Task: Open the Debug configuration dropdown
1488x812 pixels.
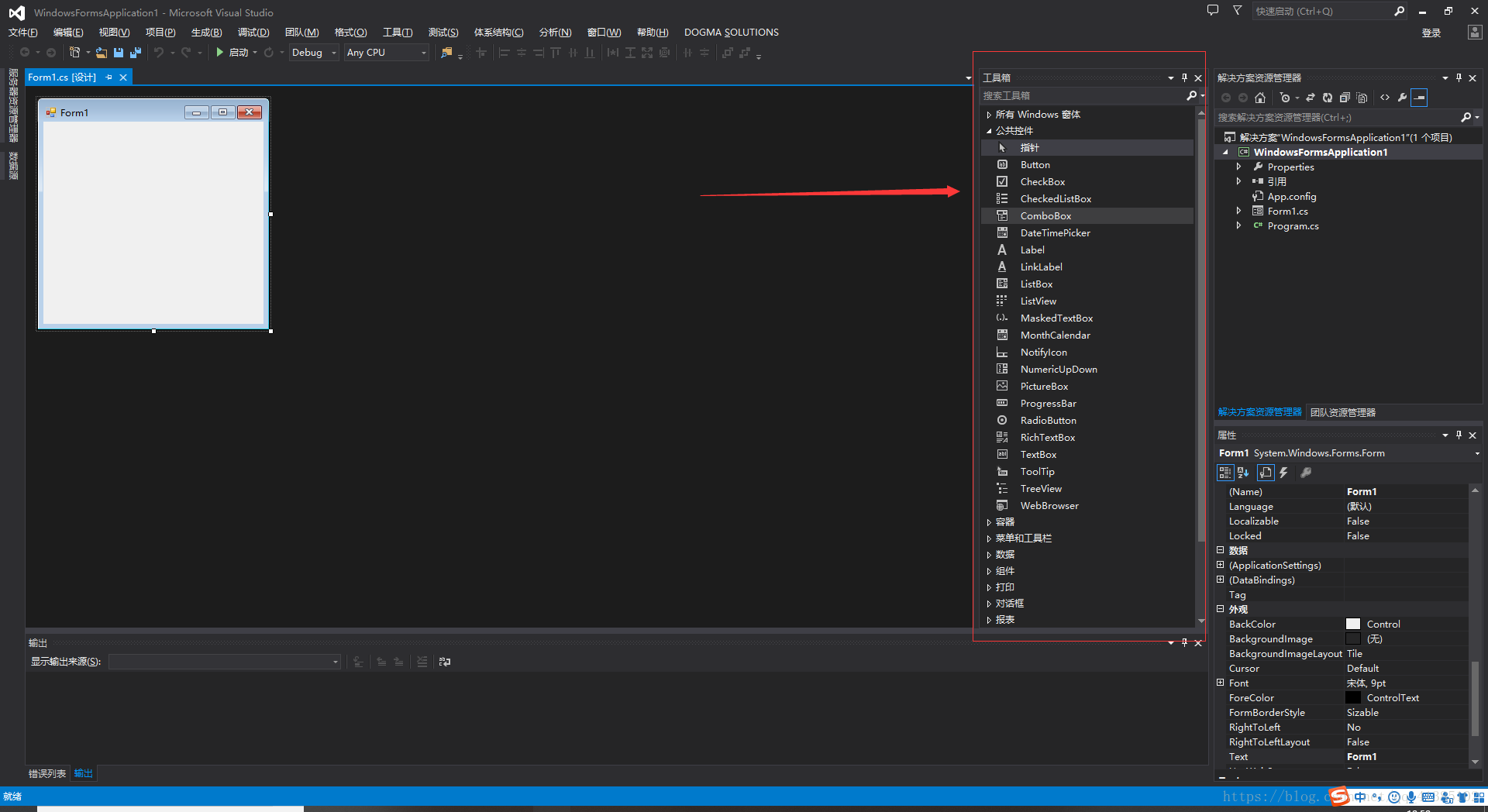Action: (x=334, y=53)
